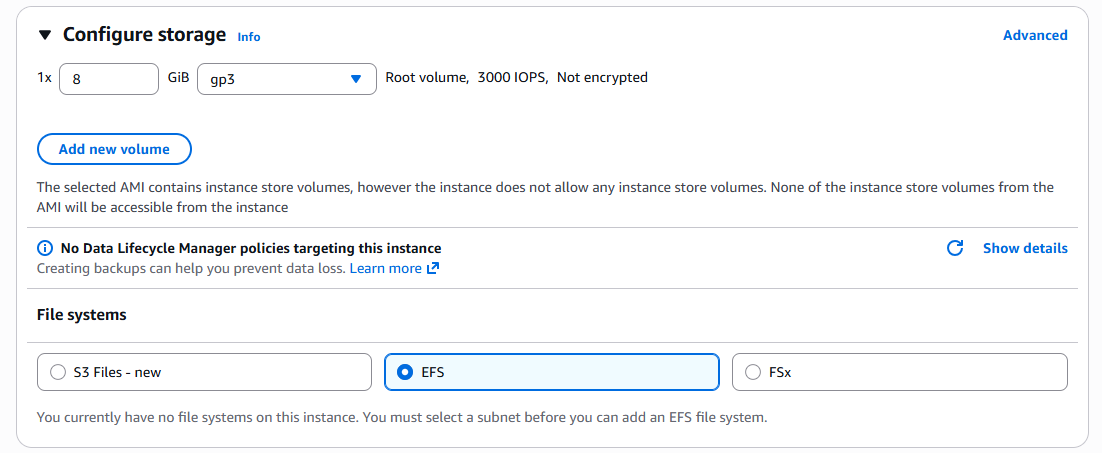Select the S3 Files - new radio option
Screen dimensions: 1102x453
(204, 372)
